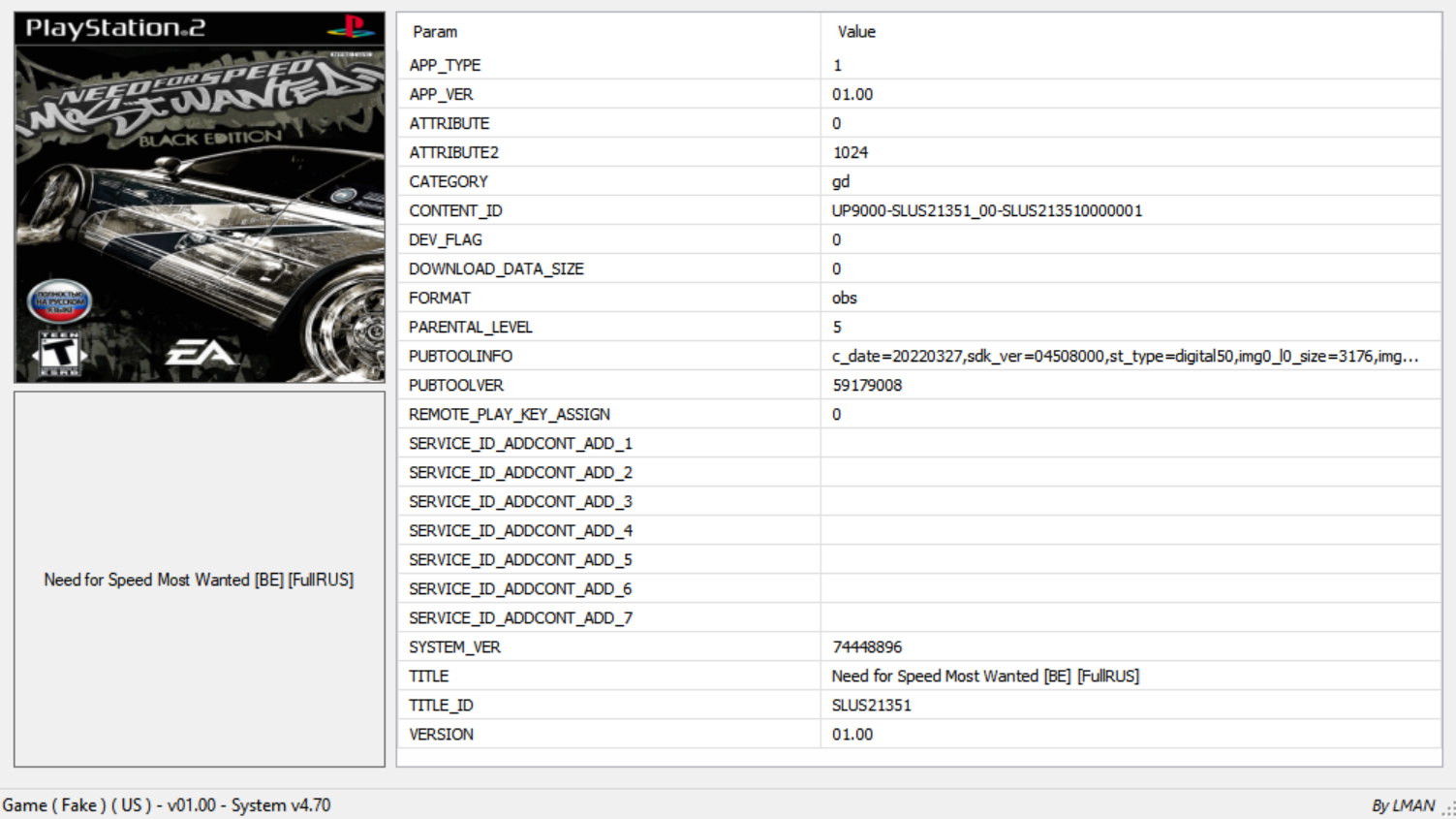Select the Param column header
The height and width of the screenshot is (819, 1456).
[x=435, y=32]
